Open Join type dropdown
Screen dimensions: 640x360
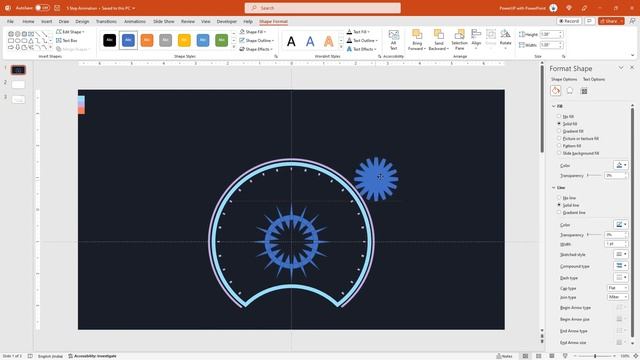[617, 297]
